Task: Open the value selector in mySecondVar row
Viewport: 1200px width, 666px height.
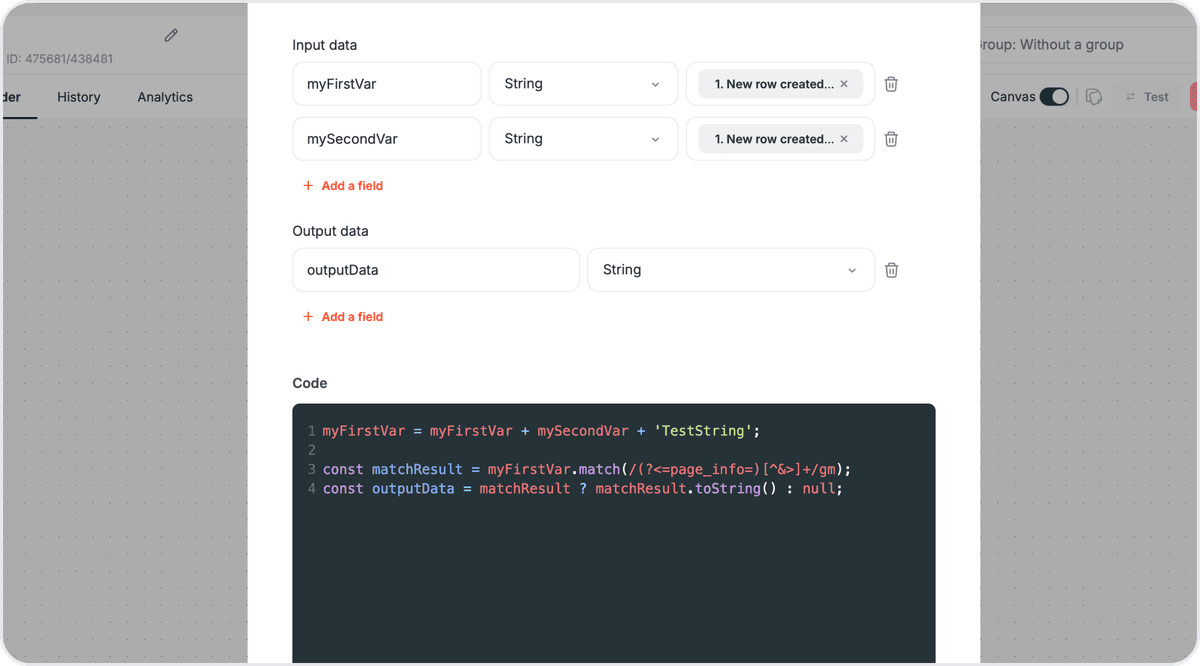Action: point(780,139)
